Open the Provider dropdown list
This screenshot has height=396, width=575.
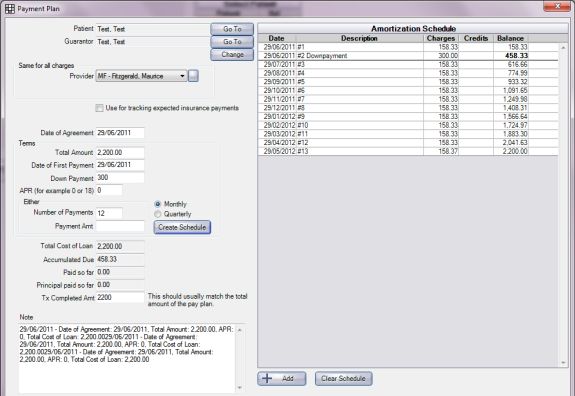pos(141,76)
